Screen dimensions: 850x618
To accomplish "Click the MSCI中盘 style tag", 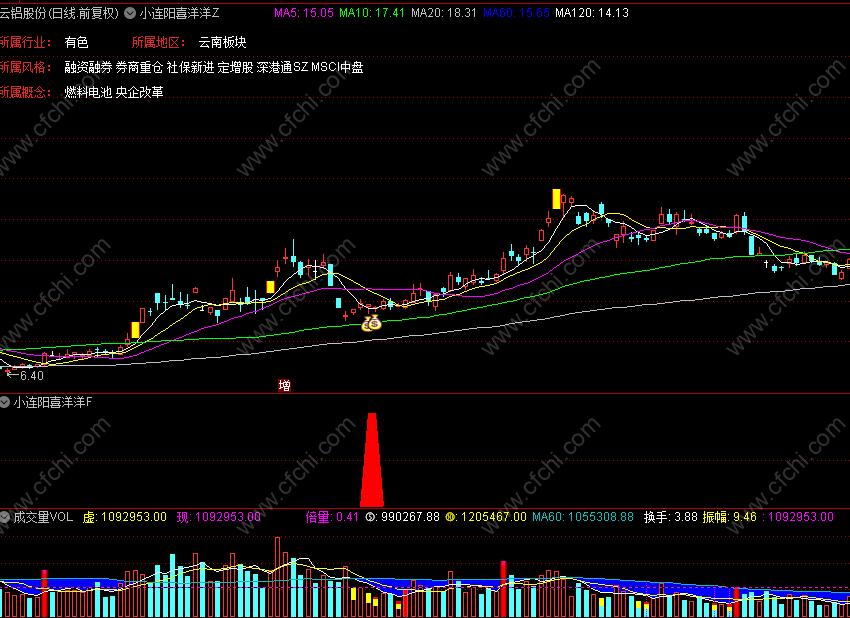I will tap(337, 67).
